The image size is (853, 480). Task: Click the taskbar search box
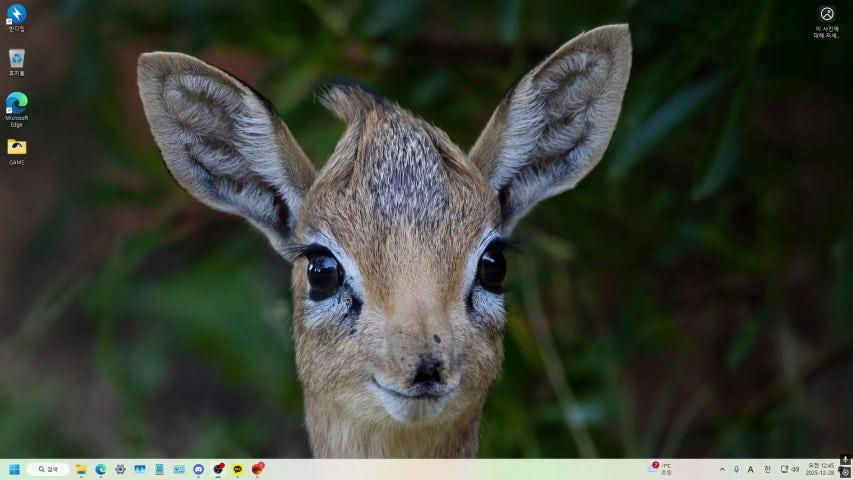coord(48,469)
